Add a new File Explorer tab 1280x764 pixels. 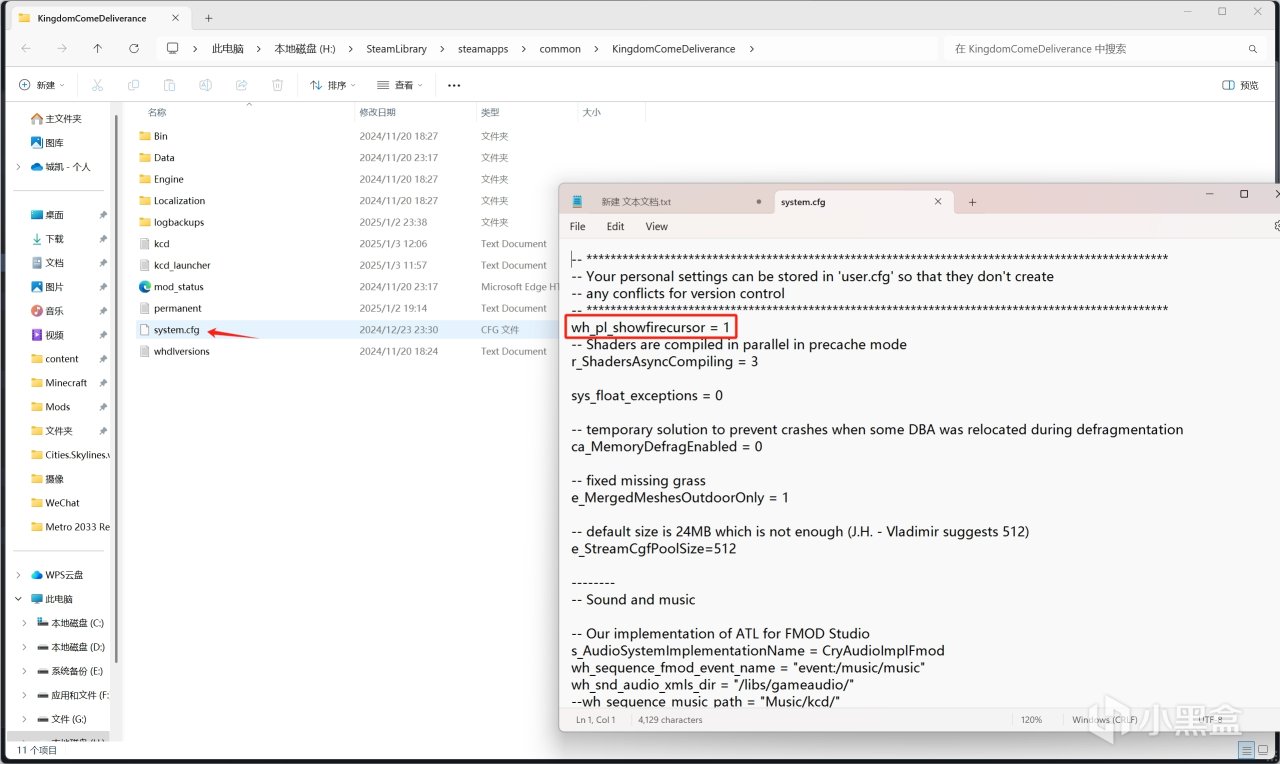click(209, 18)
